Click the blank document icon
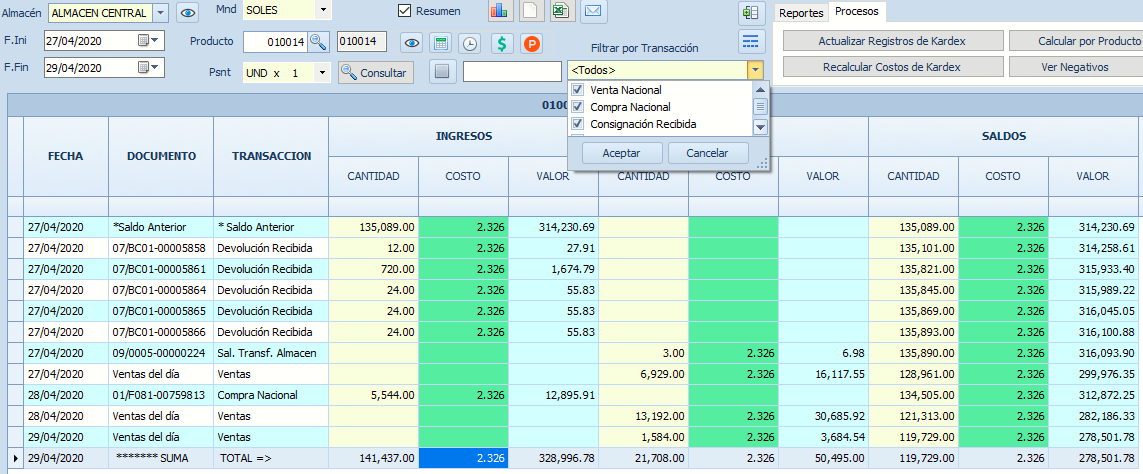The height and width of the screenshot is (474, 1143). click(531, 12)
